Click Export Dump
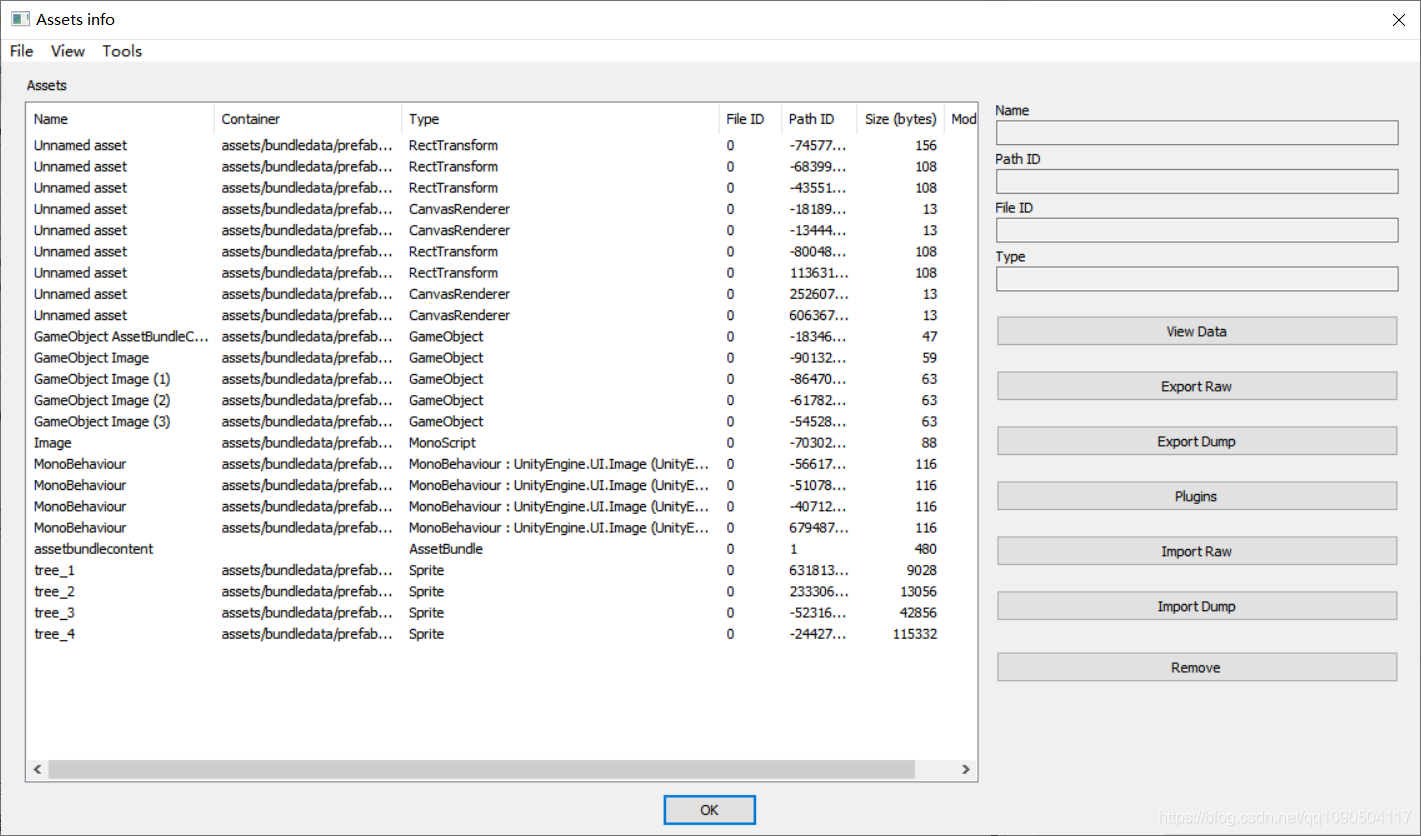The image size is (1421, 836). [x=1196, y=441]
